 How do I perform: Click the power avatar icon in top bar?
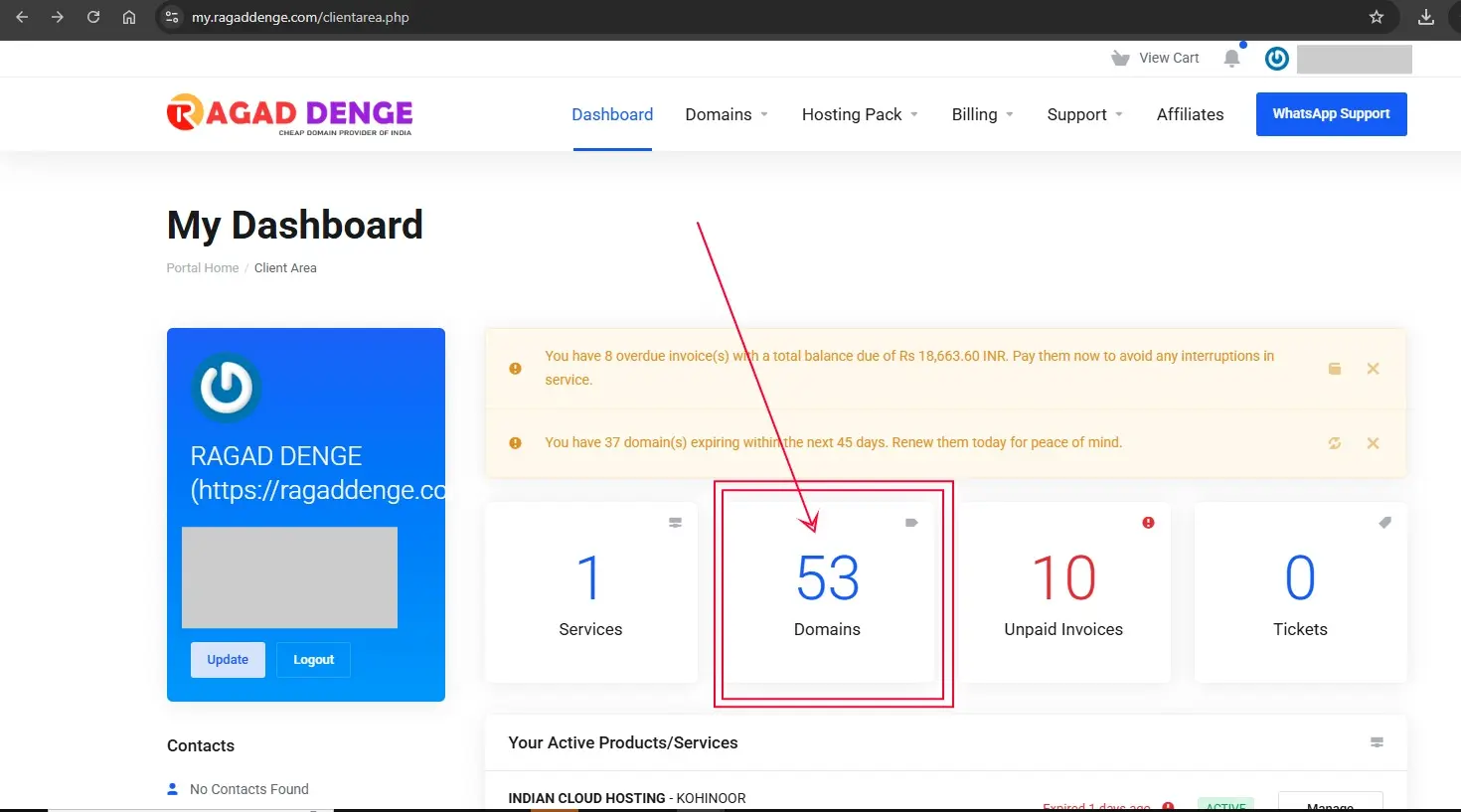(1277, 59)
